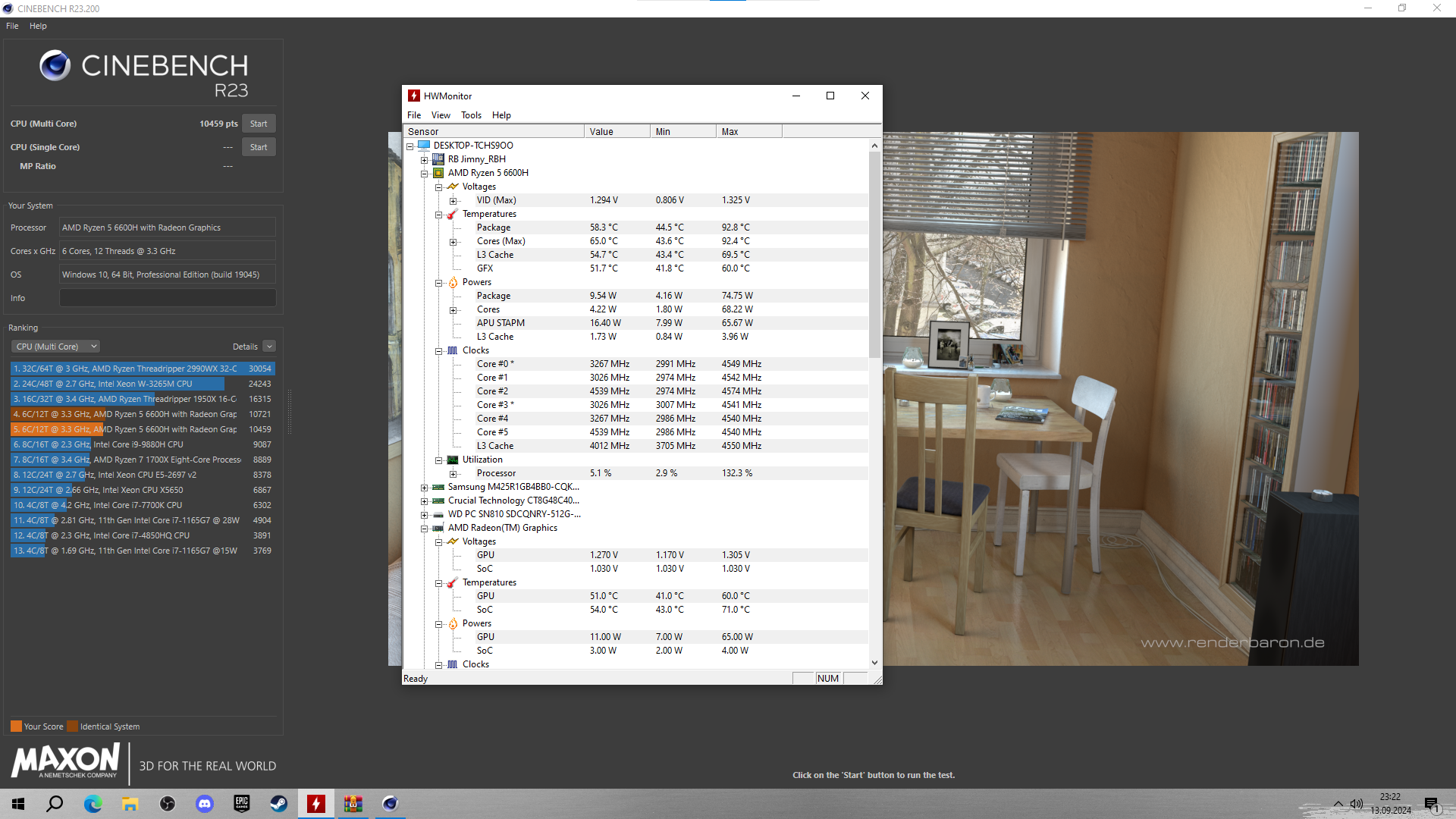Image resolution: width=1456 pixels, height=819 pixels.
Task: Expand the Samsung M425R1GB4BB0 memory node
Action: pyautogui.click(x=425, y=488)
